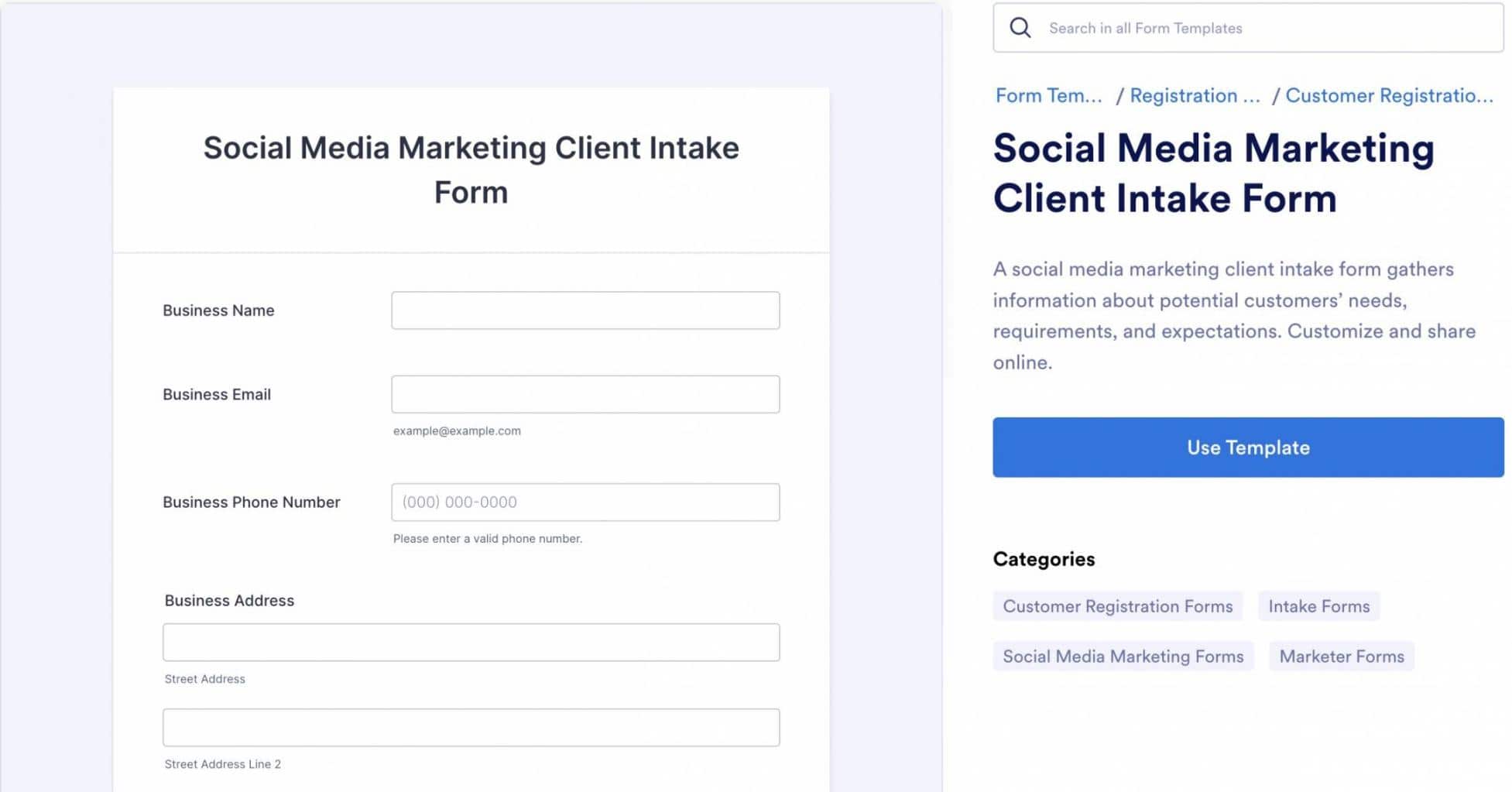This screenshot has height=792, width=1512.
Task: Click the Use Template button
Action: coord(1246,447)
